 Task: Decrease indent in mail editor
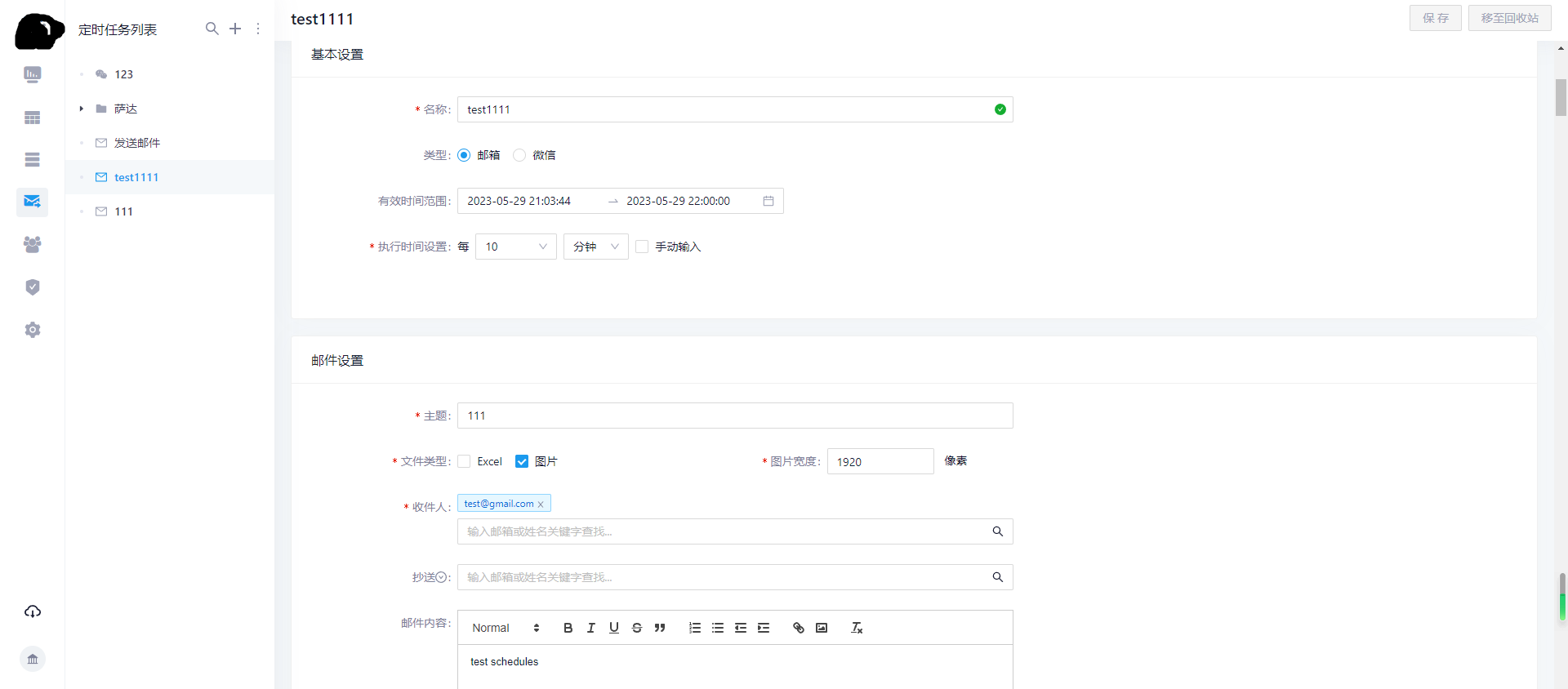click(740, 628)
